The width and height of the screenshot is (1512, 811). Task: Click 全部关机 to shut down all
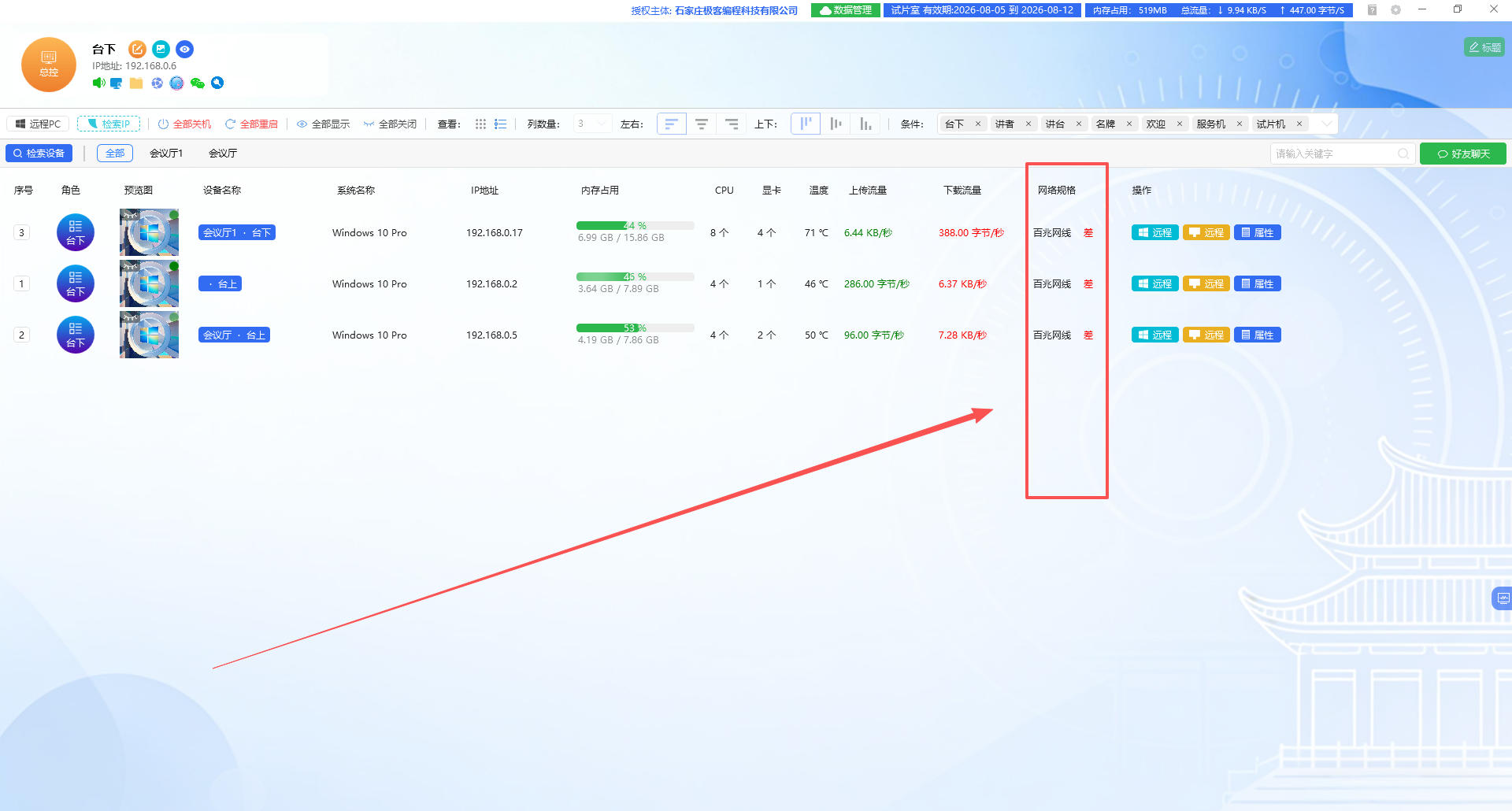pyautogui.click(x=185, y=124)
